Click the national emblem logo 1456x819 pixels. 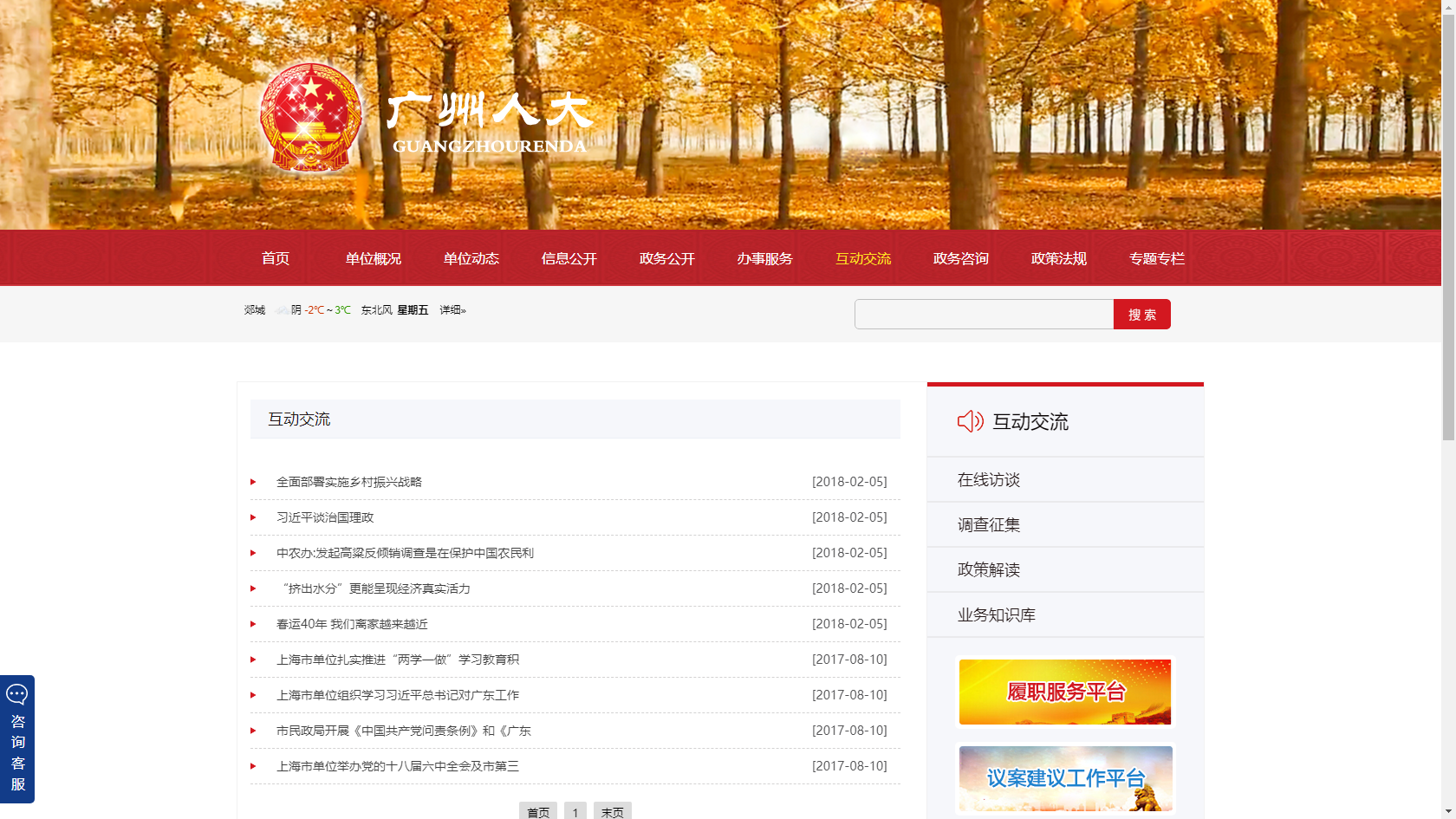(x=310, y=117)
